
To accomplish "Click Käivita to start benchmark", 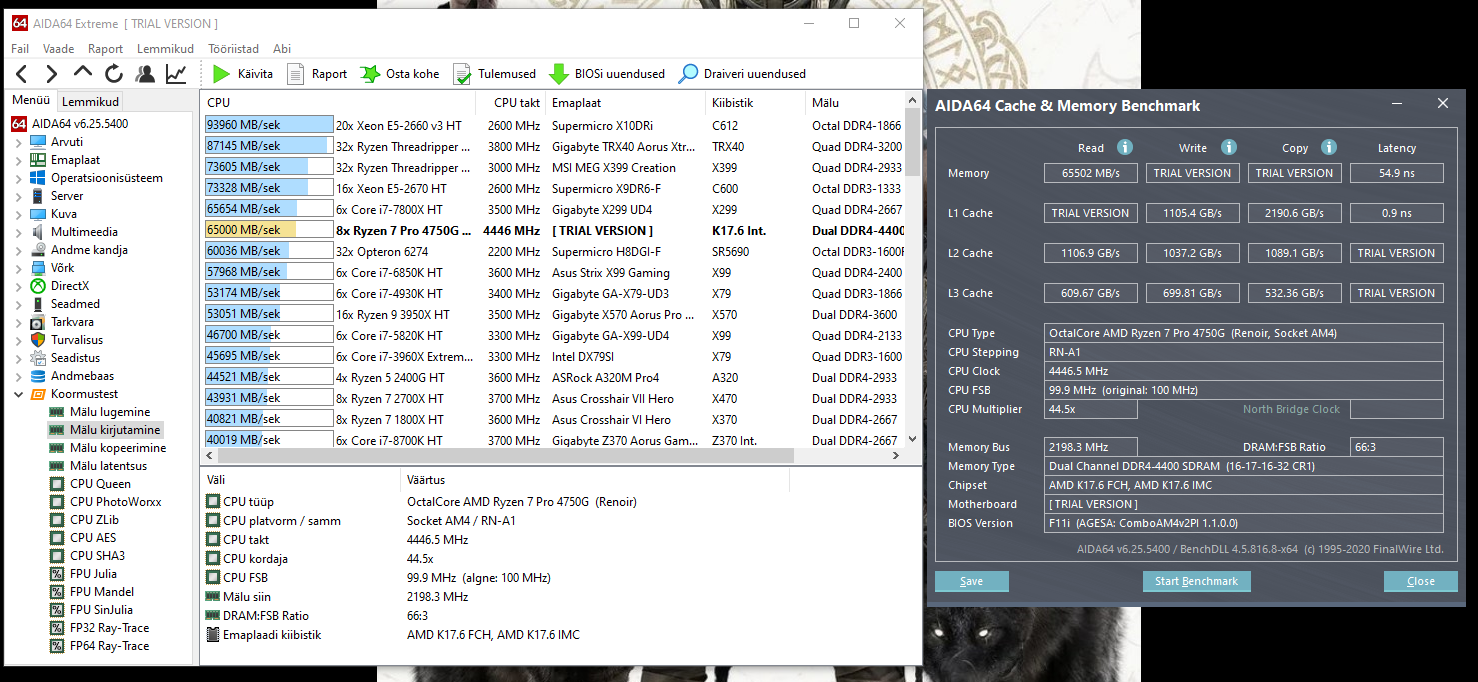I will [243, 73].
